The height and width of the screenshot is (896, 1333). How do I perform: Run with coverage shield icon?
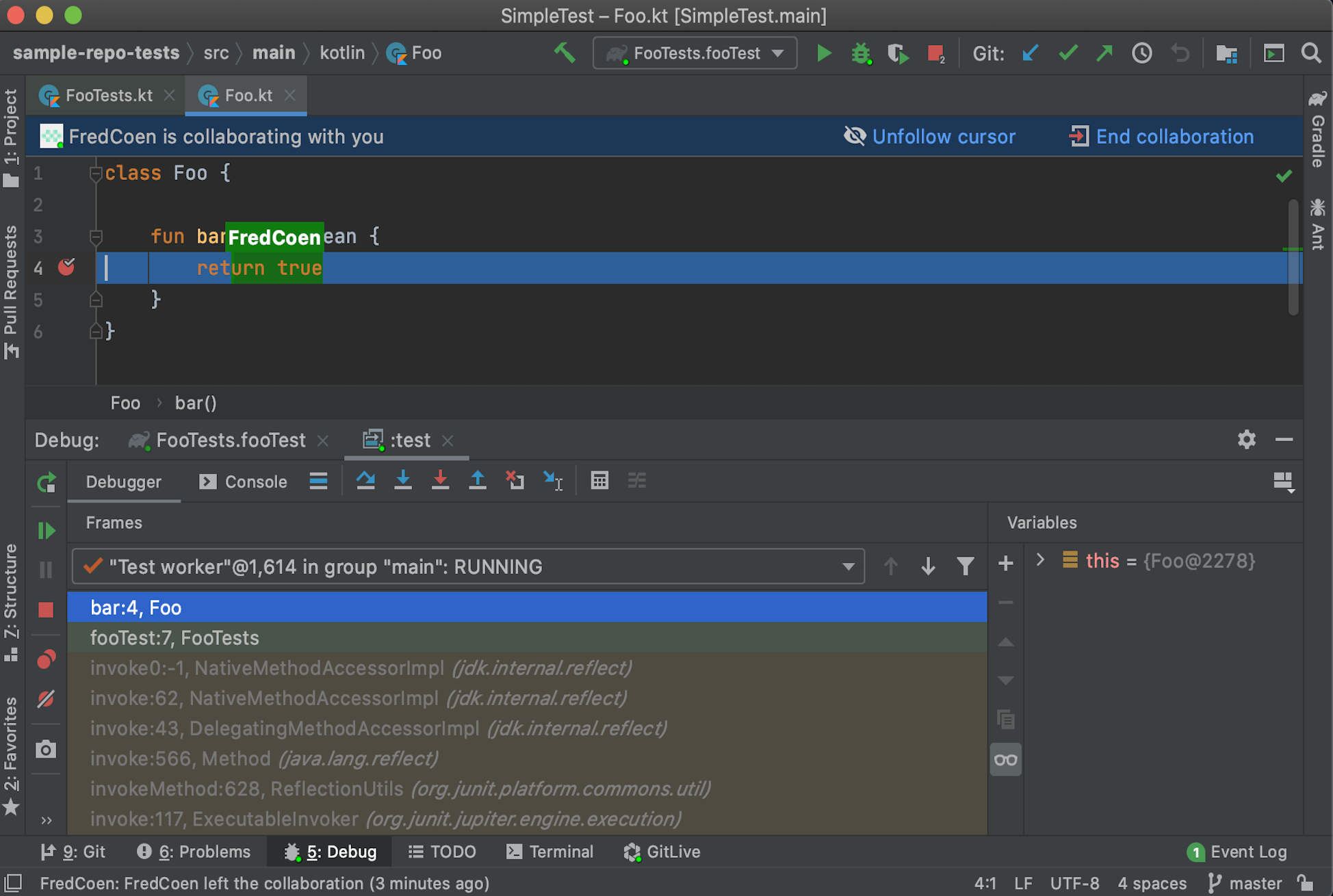[x=898, y=53]
